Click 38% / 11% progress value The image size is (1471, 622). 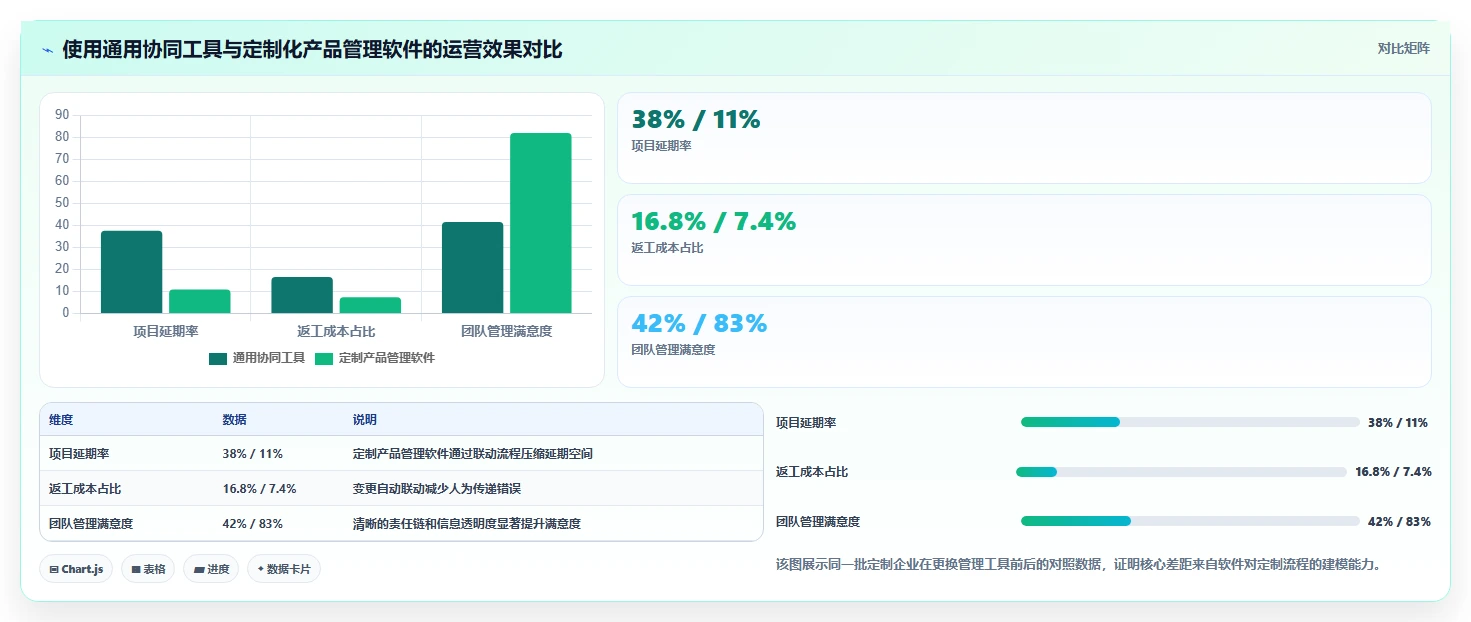click(x=1398, y=423)
